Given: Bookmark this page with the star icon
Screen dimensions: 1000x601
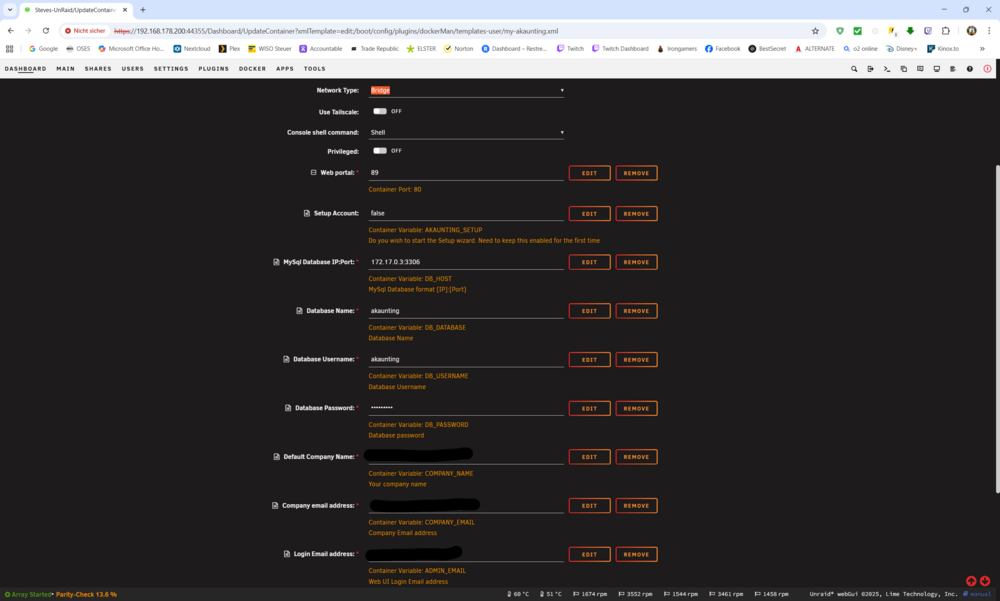Looking at the screenshot, I should (815, 31).
